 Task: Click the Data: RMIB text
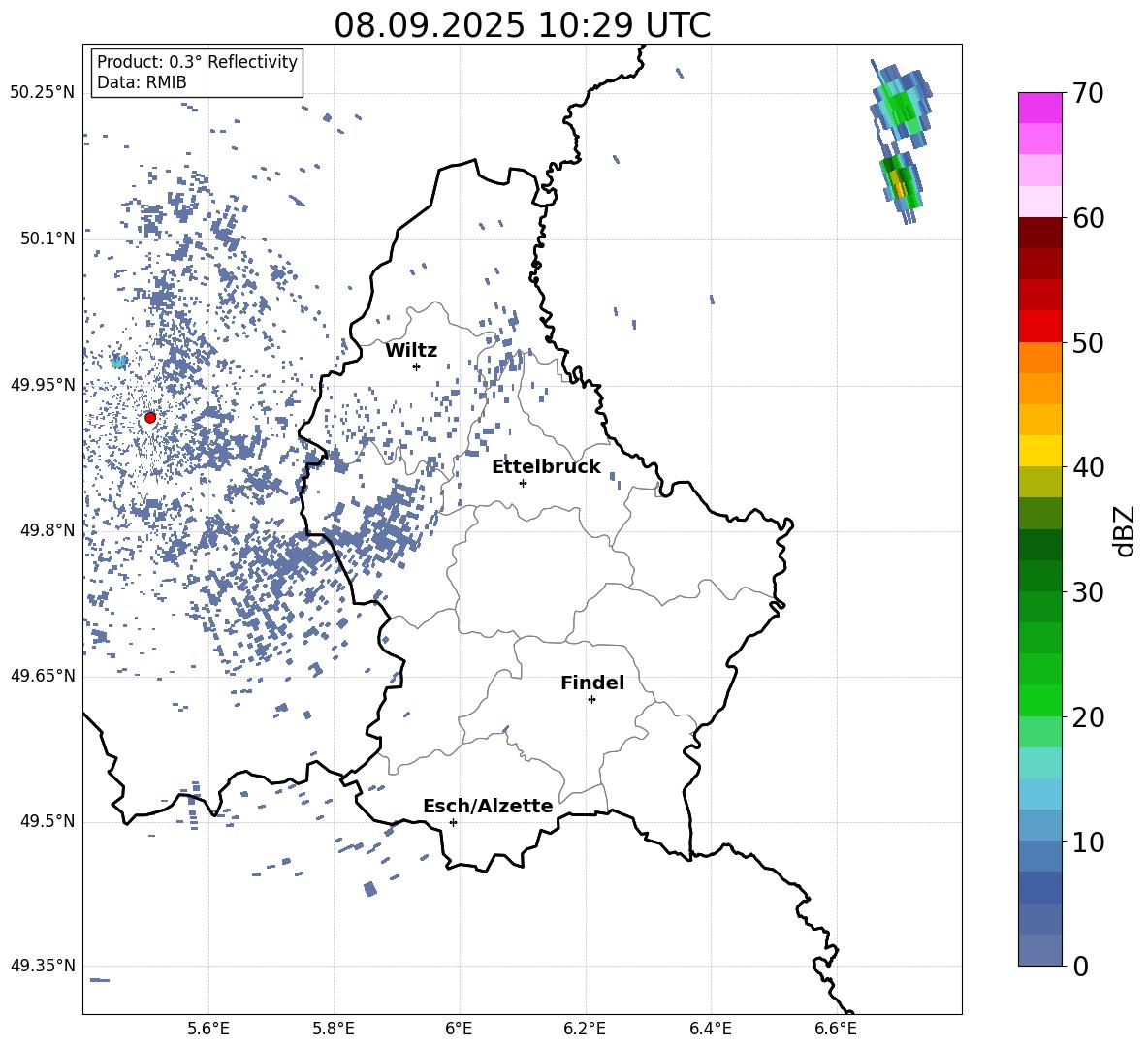coord(142,82)
